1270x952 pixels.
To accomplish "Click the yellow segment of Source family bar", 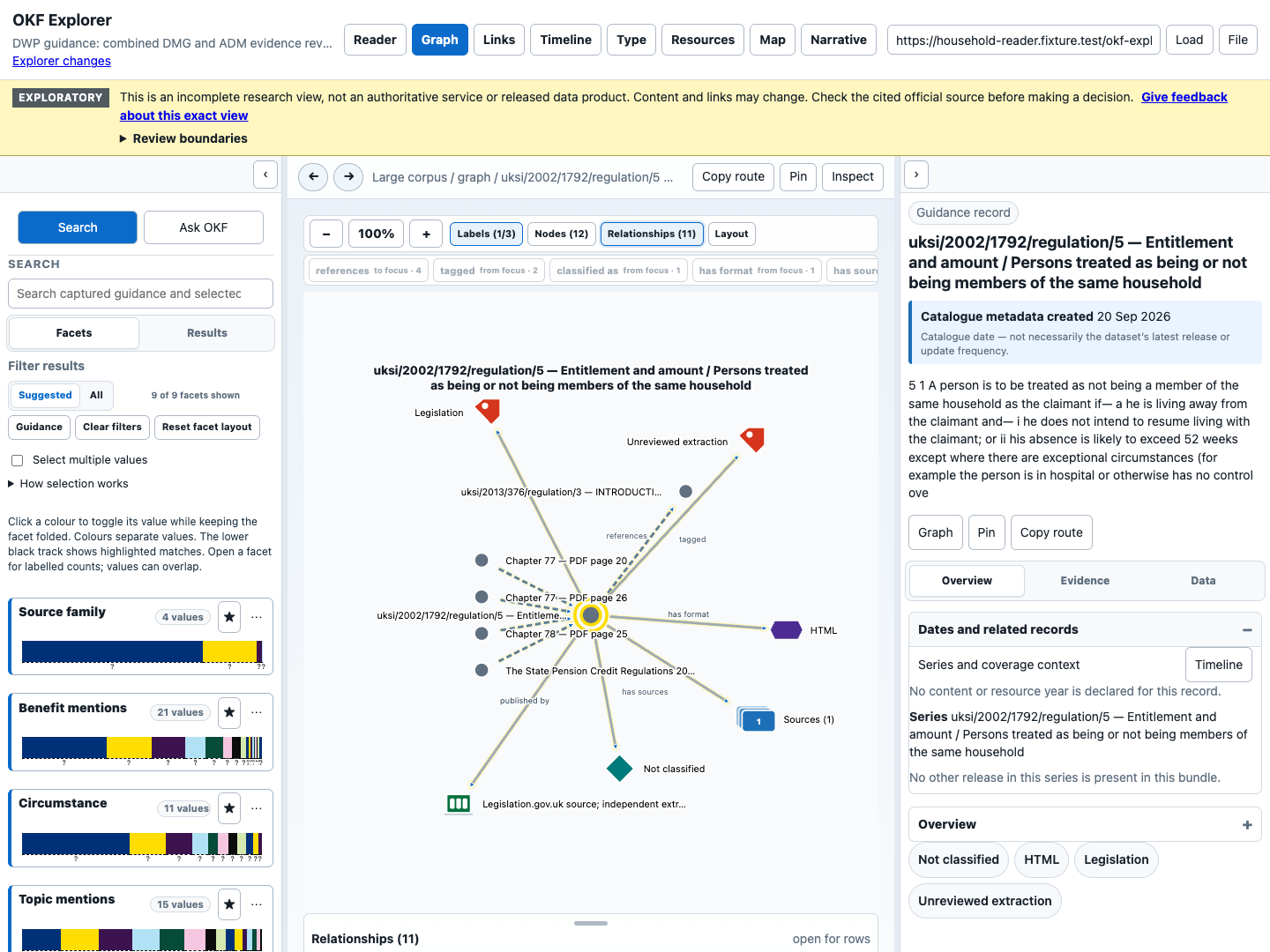I will tap(229, 651).
